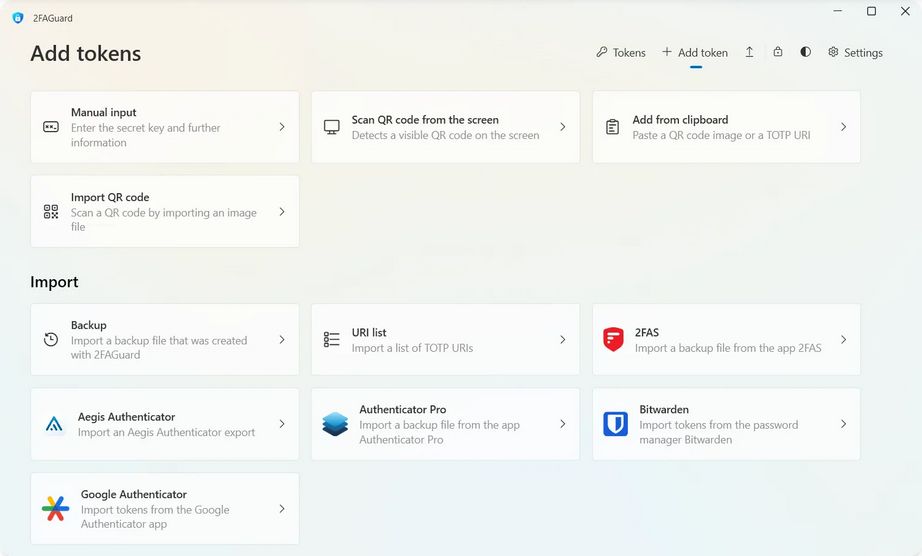Click the URI list icon
The height and width of the screenshot is (556, 922).
[332, 339]
